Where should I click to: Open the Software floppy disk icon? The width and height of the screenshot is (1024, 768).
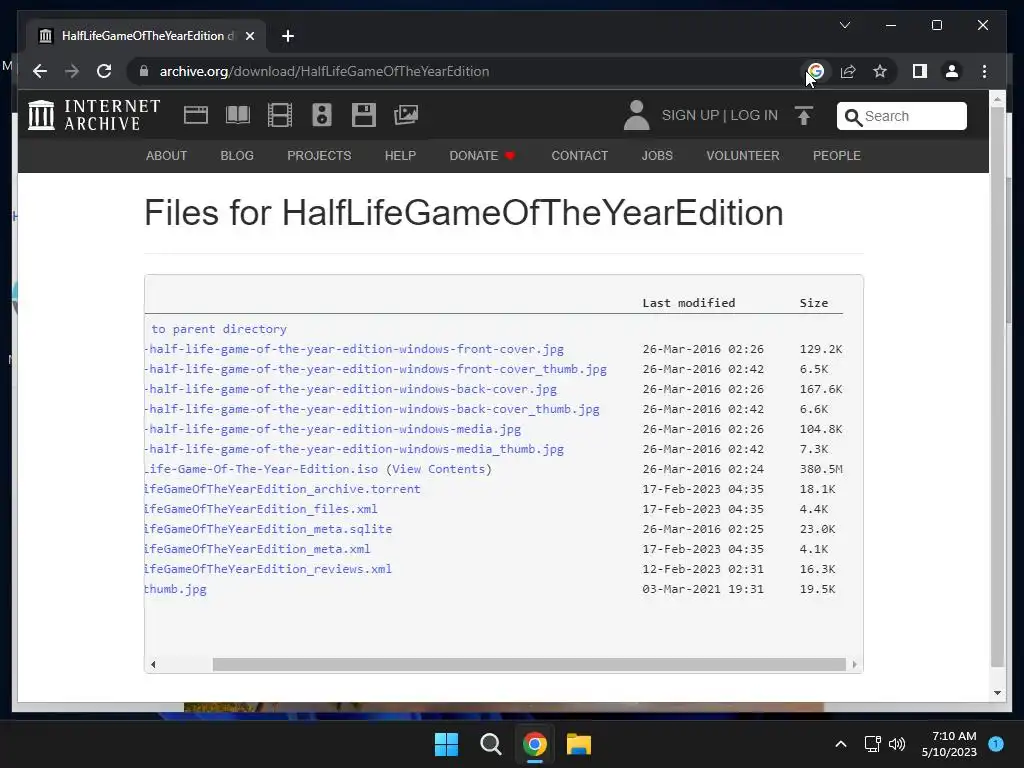coord(364,115)
